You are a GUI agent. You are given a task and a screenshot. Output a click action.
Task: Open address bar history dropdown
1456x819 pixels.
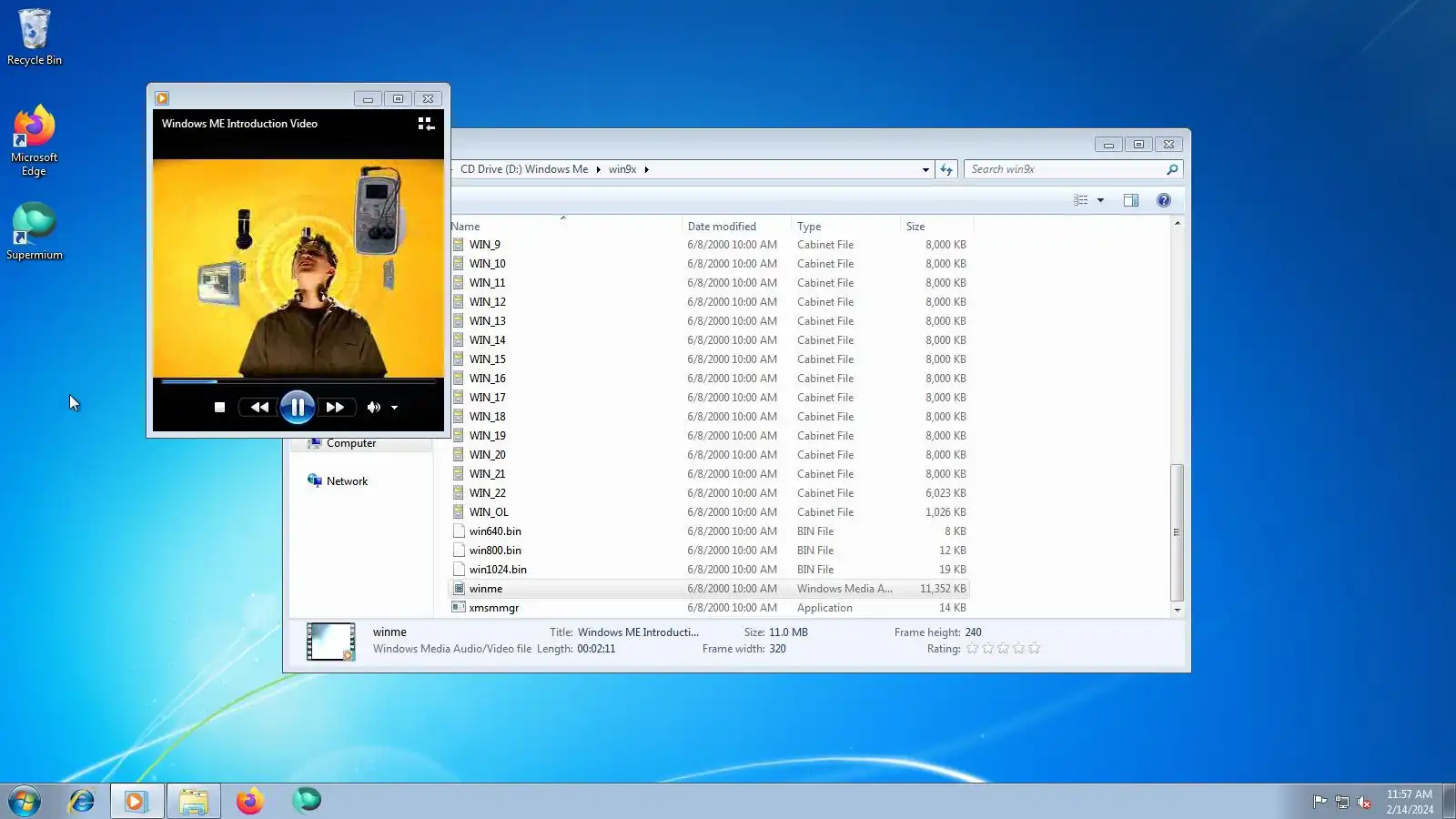[x=925, y=169]
